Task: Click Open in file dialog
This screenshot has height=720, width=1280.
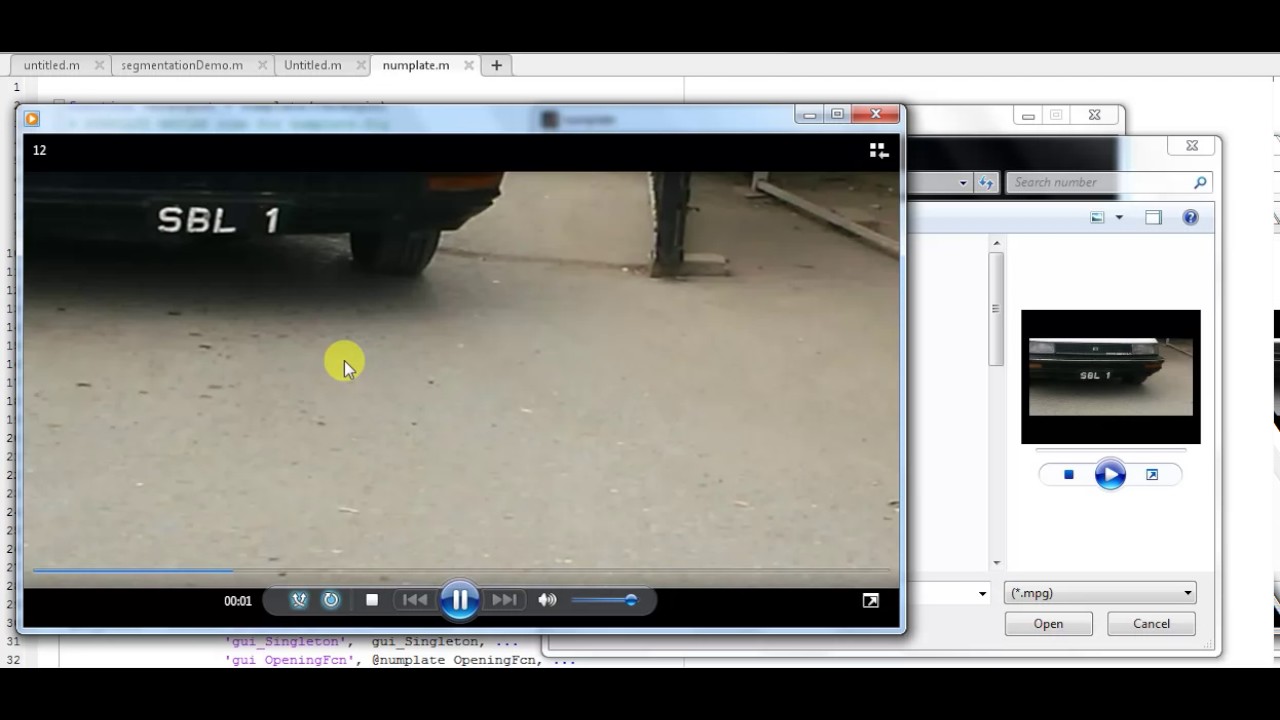Action: point(1048,624)
